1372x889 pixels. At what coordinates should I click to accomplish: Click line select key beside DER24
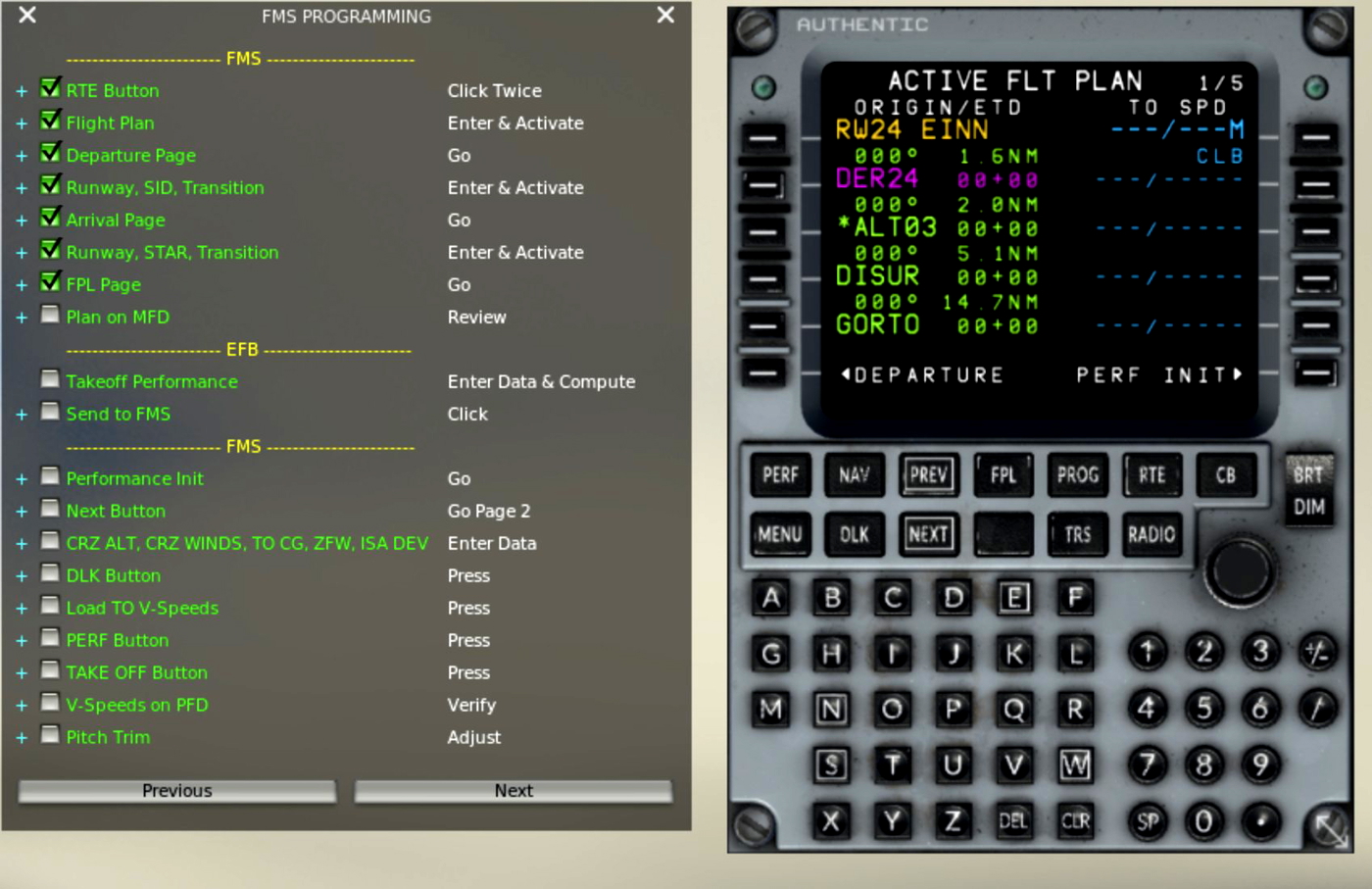pos(763,184)
